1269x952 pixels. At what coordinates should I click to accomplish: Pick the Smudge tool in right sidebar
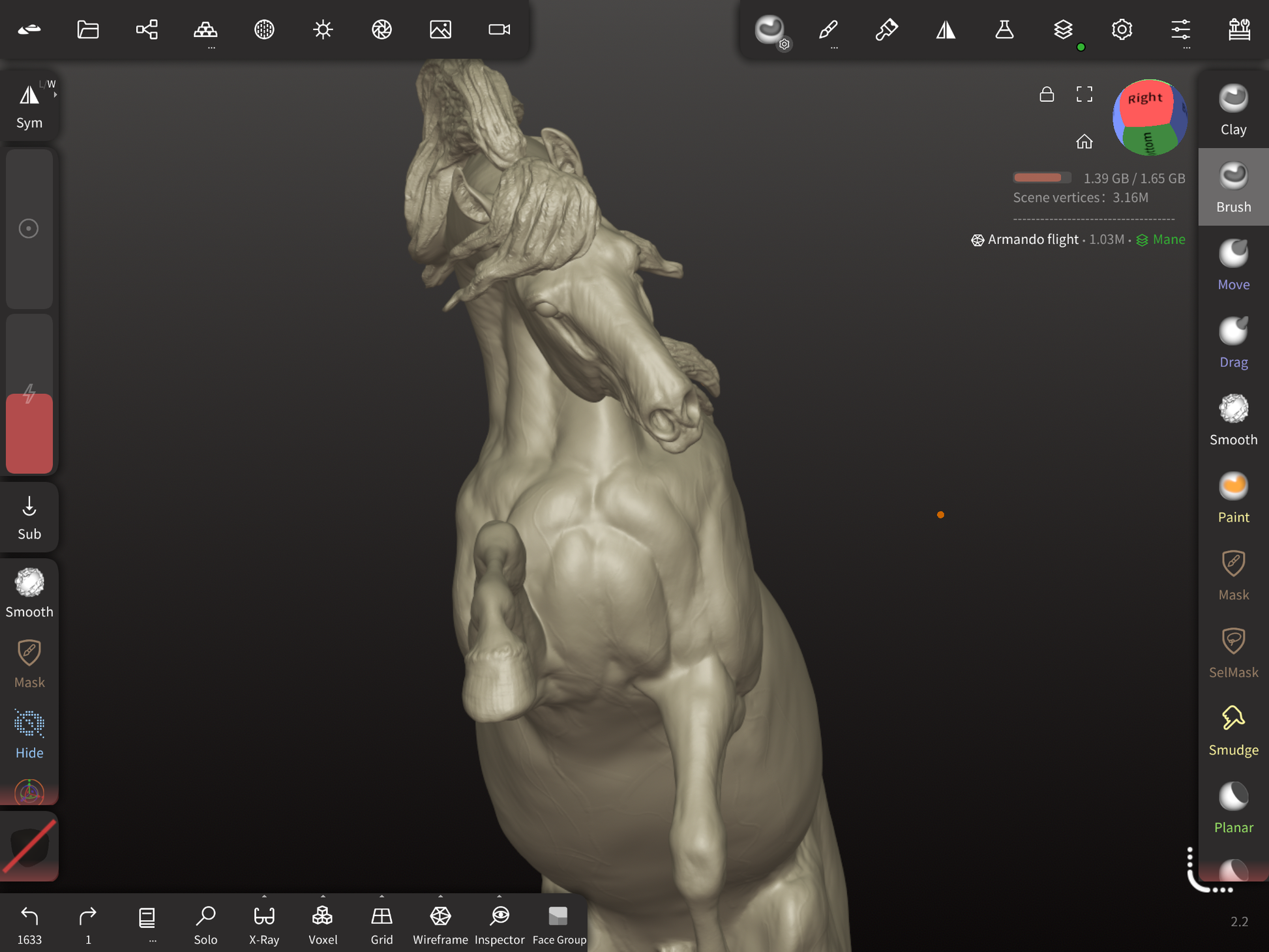tap(1232, 730)
